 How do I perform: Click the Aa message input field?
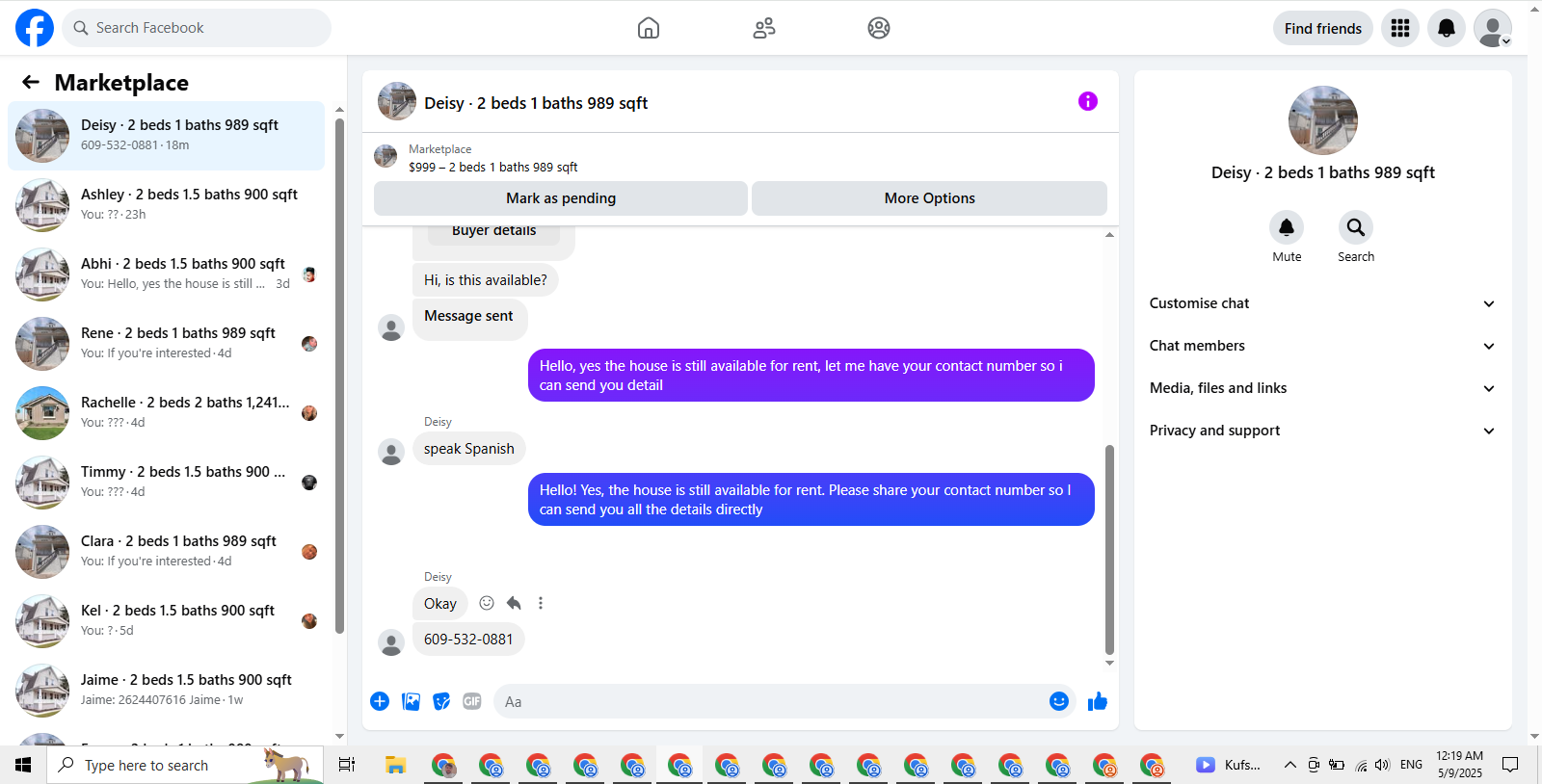[770, 701]
